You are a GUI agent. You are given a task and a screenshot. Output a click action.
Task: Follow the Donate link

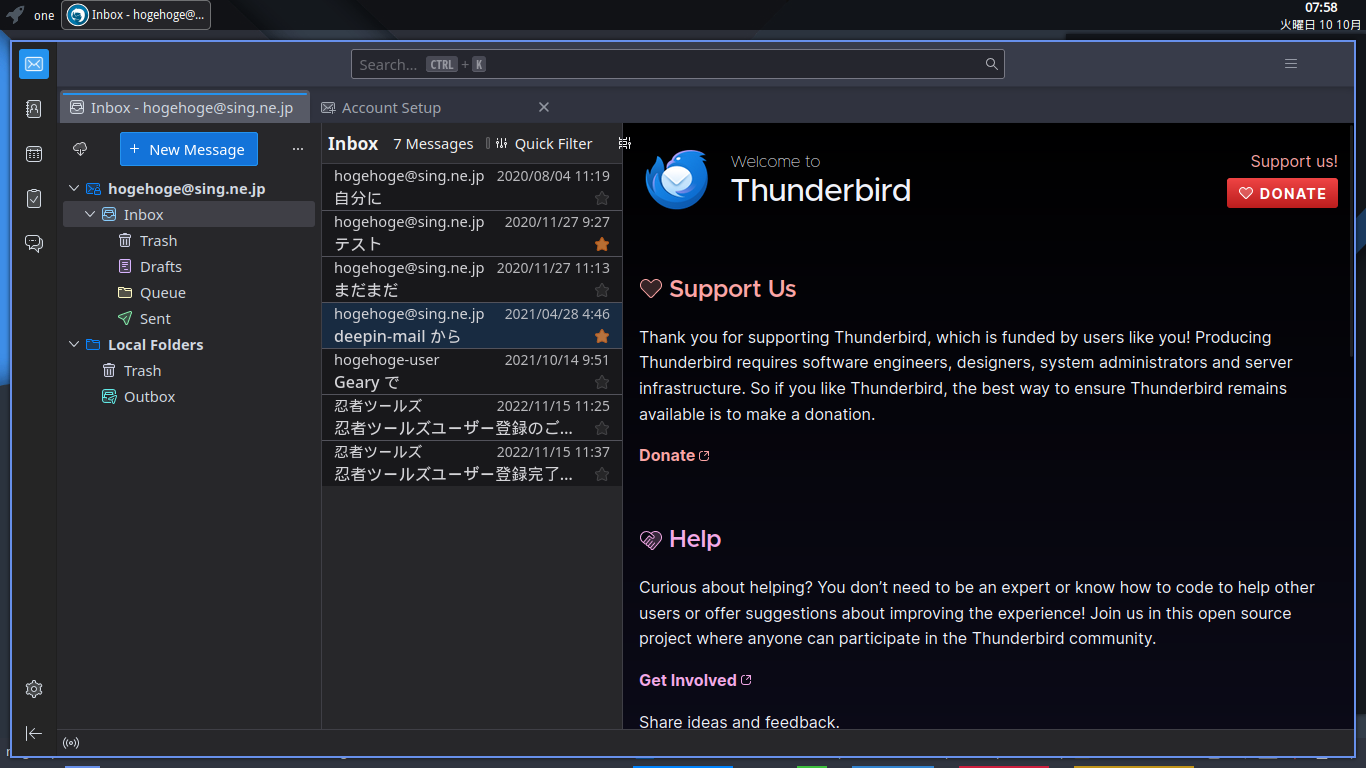(x=674, y=455)
